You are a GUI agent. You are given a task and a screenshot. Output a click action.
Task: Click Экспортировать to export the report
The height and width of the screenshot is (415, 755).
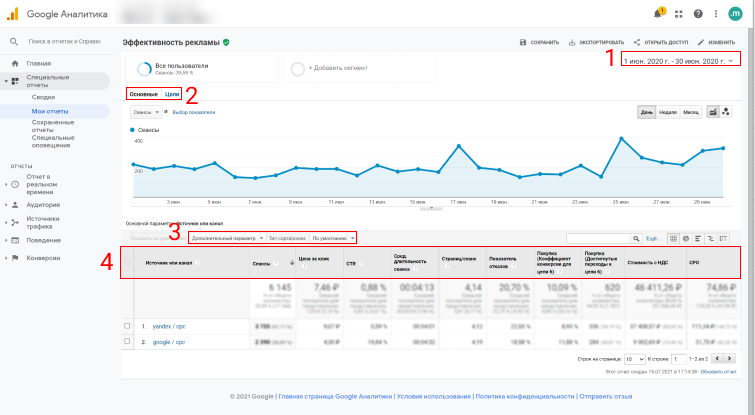click(596, 43)
